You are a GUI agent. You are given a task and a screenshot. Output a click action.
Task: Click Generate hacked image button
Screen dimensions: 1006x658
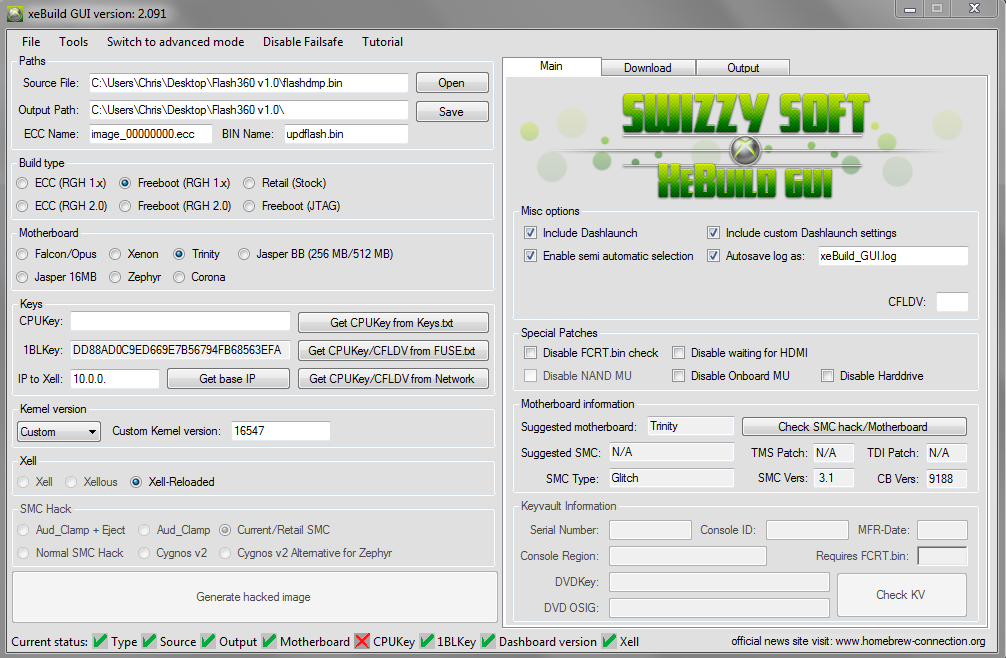click(254, 597)
